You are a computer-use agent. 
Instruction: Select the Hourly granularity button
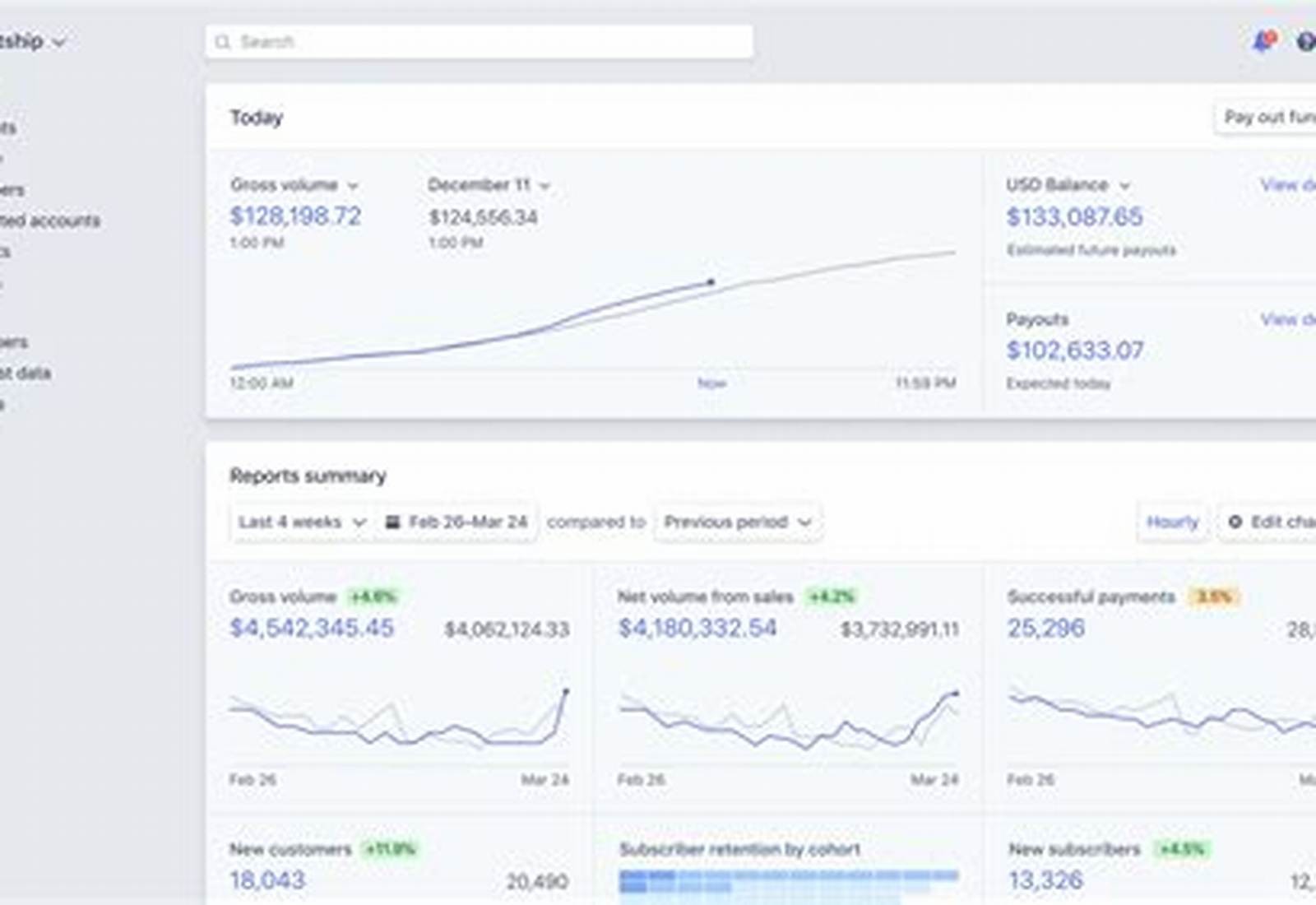tap(1172, 522)
